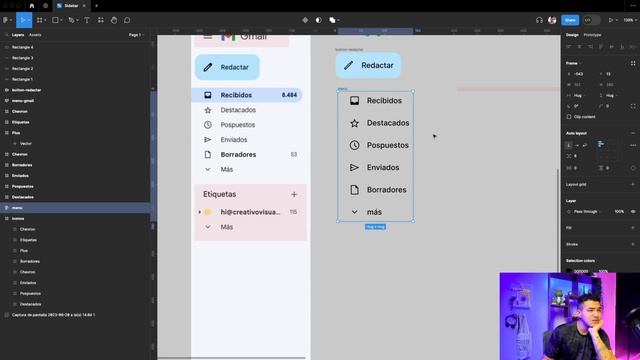Viewport: 640px width, 360px height.
Task: Click the layers panel search icon
Action: coord(6,35)
